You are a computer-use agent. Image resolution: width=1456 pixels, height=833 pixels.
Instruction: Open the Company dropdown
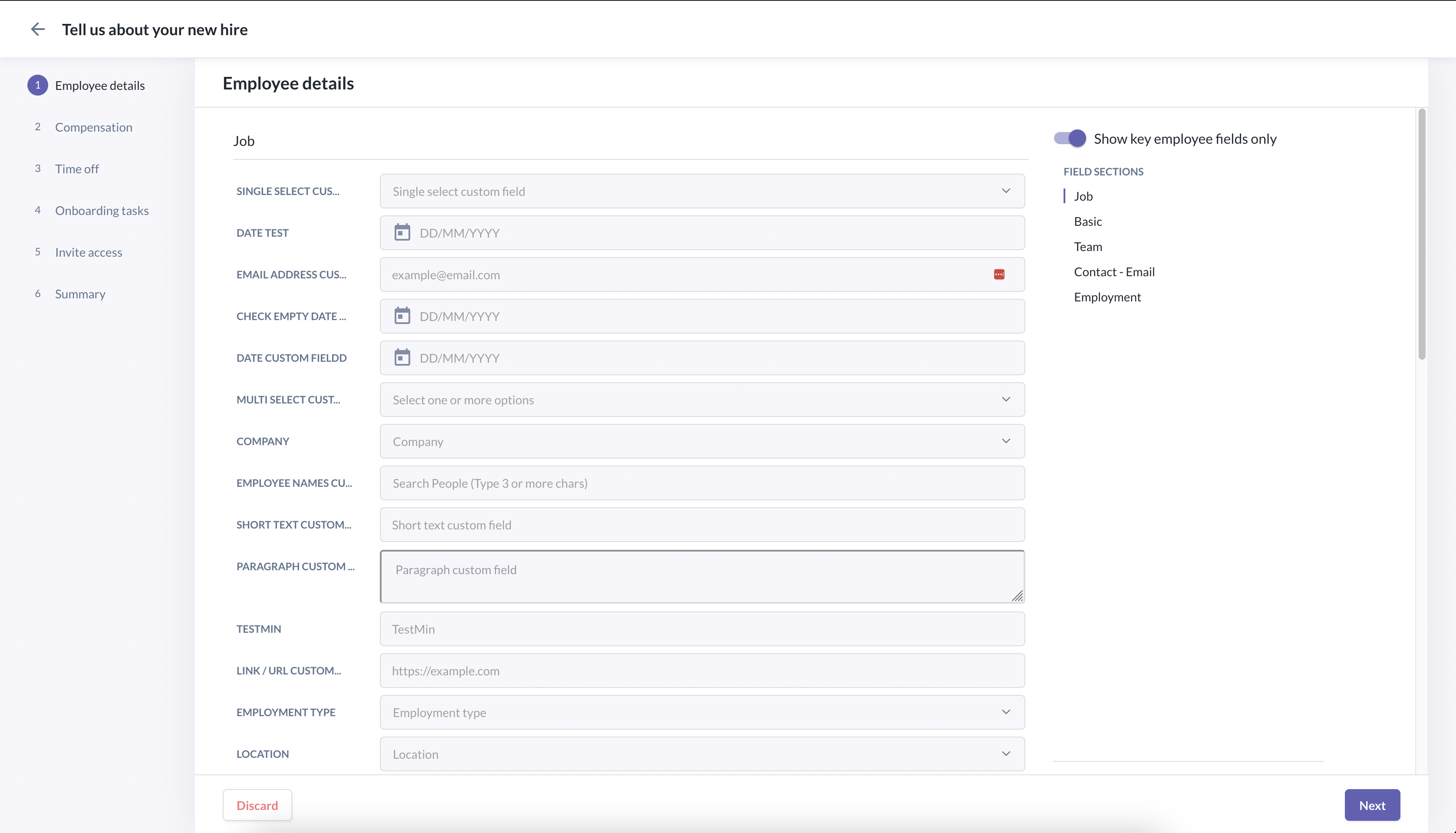[x=702, y=441]
